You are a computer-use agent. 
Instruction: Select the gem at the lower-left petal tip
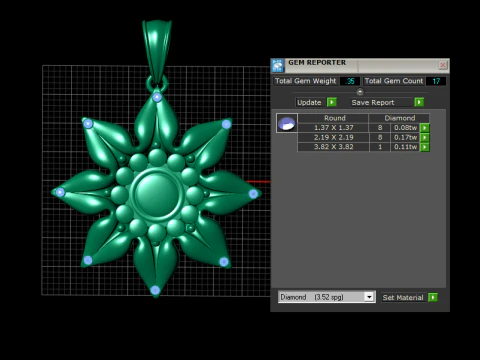(x=88, y=260)
